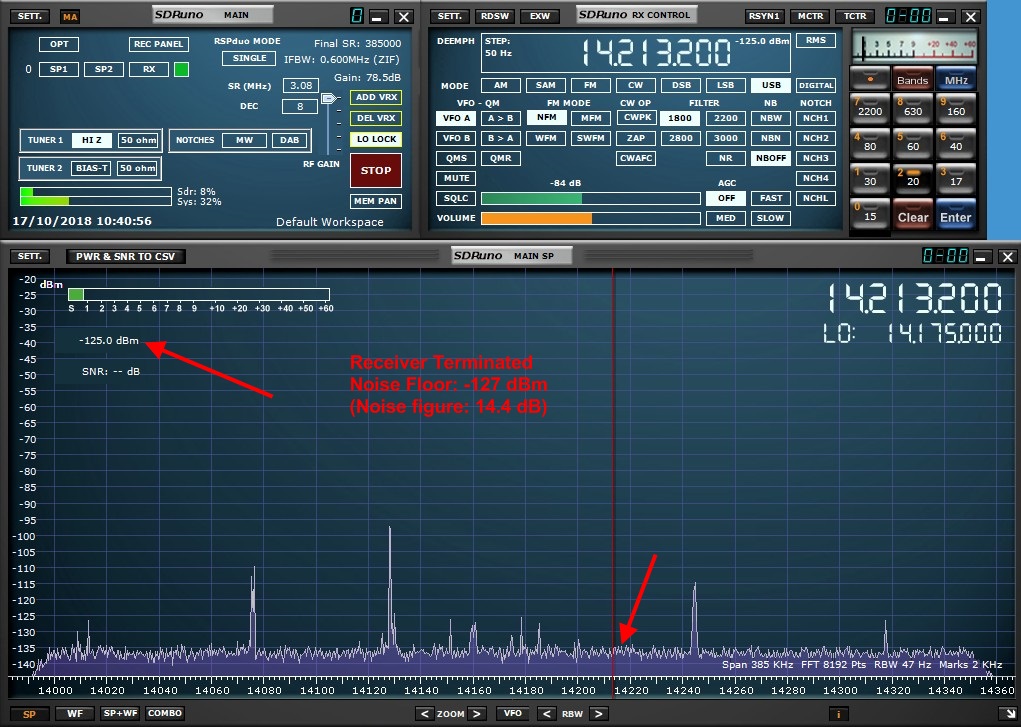
Task: Open the EXW panel
Action: click(540, 16)
